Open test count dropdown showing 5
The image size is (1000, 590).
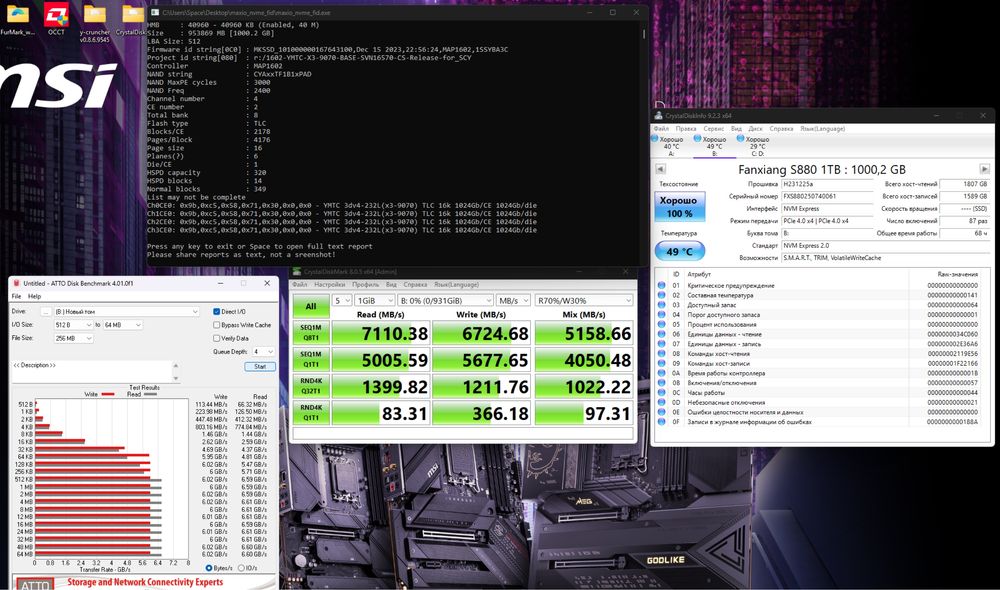pos(342,300)
